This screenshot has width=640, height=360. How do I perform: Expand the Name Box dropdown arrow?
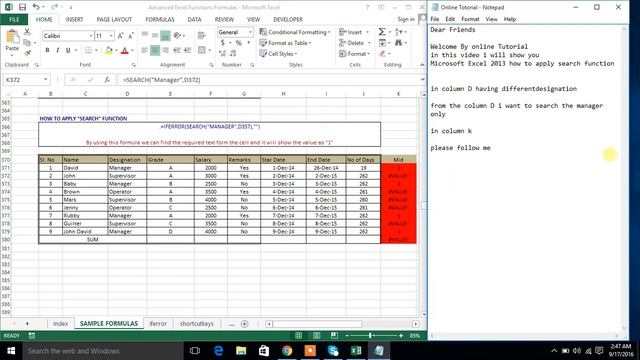pos(46,80)
